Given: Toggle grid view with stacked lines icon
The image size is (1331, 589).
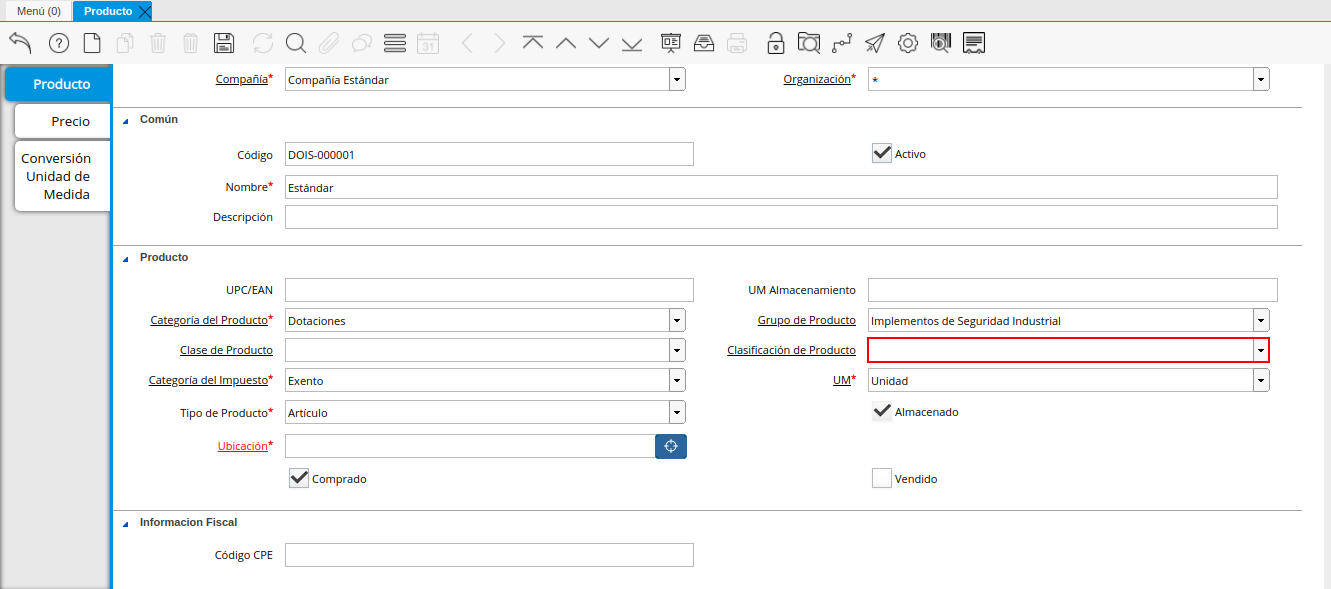Looking at the screenshot, I should [395, 43].
